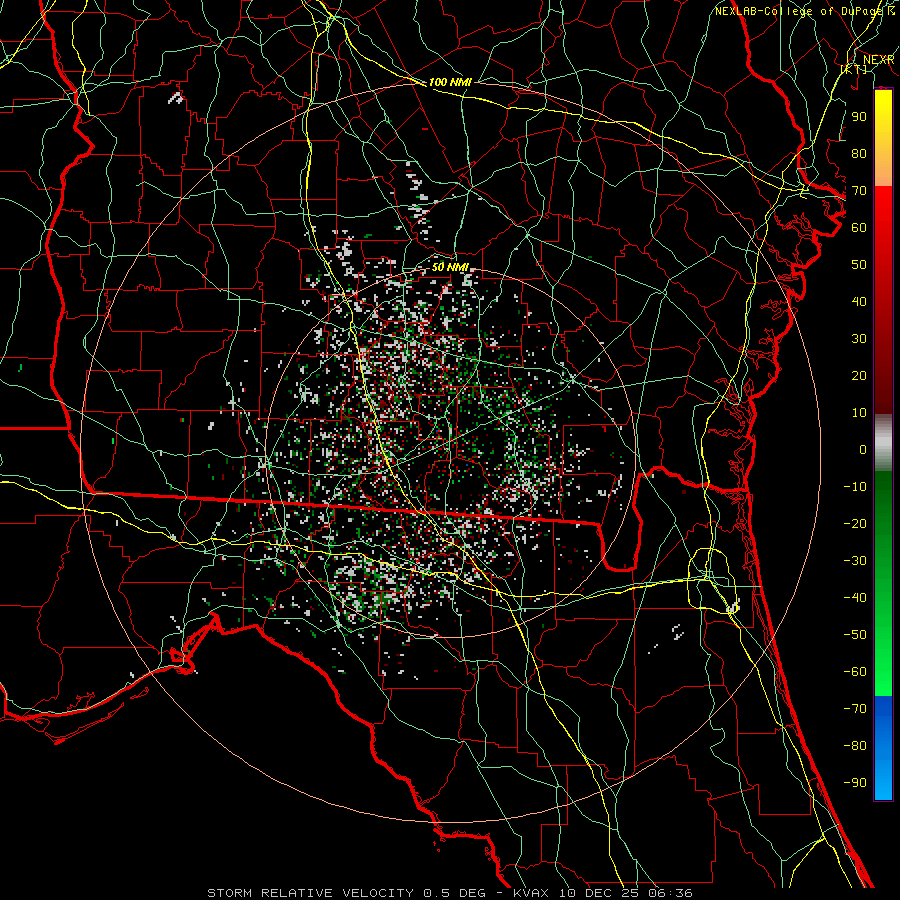Pick the blue segment of the color bar

coord(883,748)
